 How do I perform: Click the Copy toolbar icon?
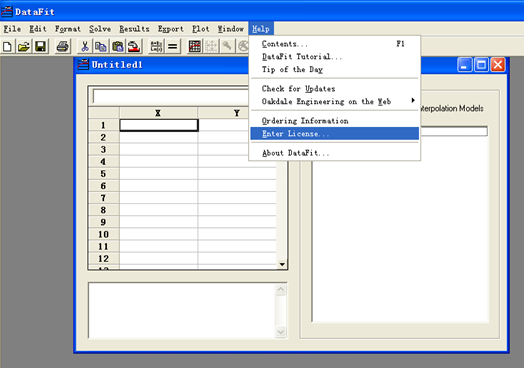[101, 47]
